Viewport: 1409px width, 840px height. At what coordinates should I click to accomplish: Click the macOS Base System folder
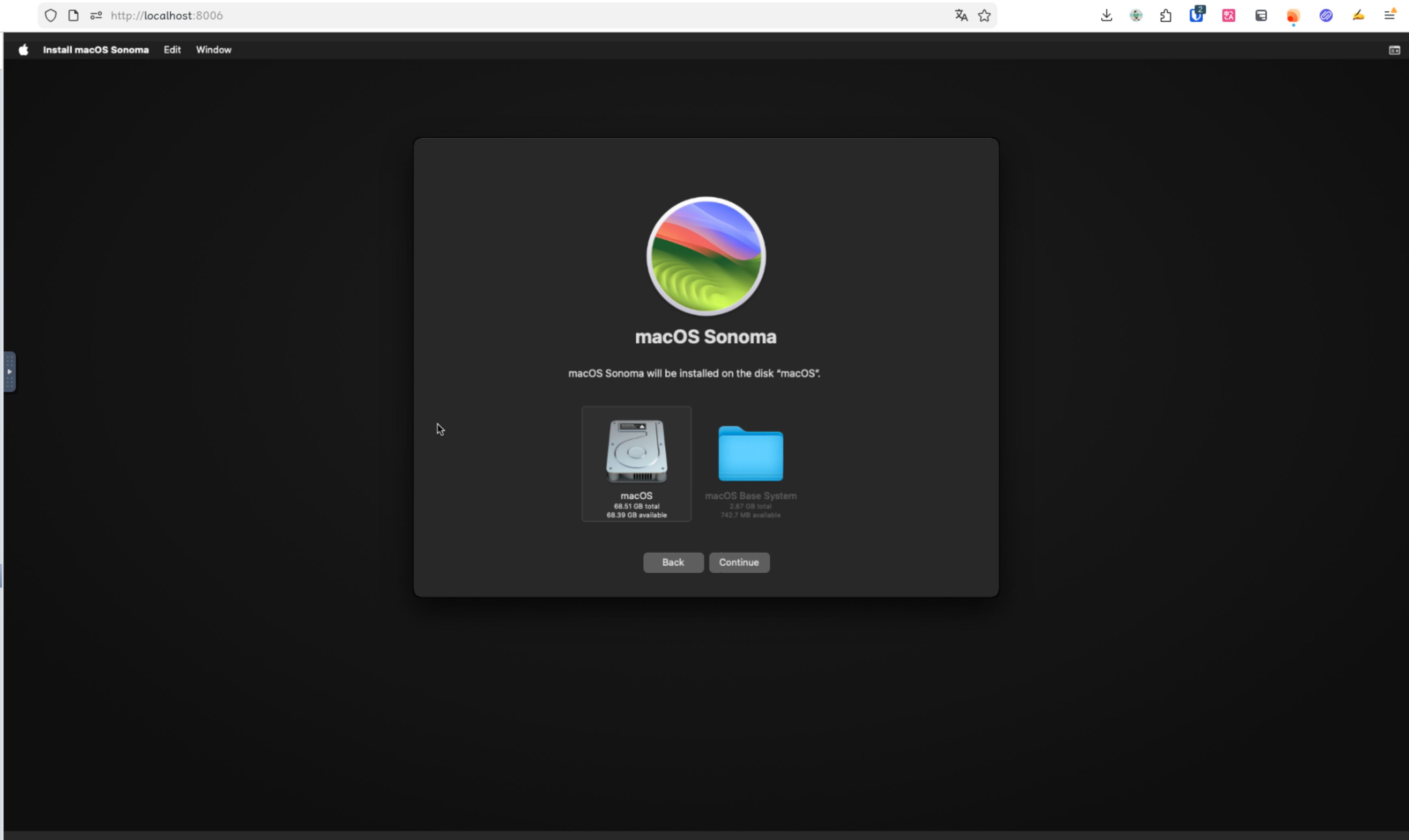(x=750, y=454)
